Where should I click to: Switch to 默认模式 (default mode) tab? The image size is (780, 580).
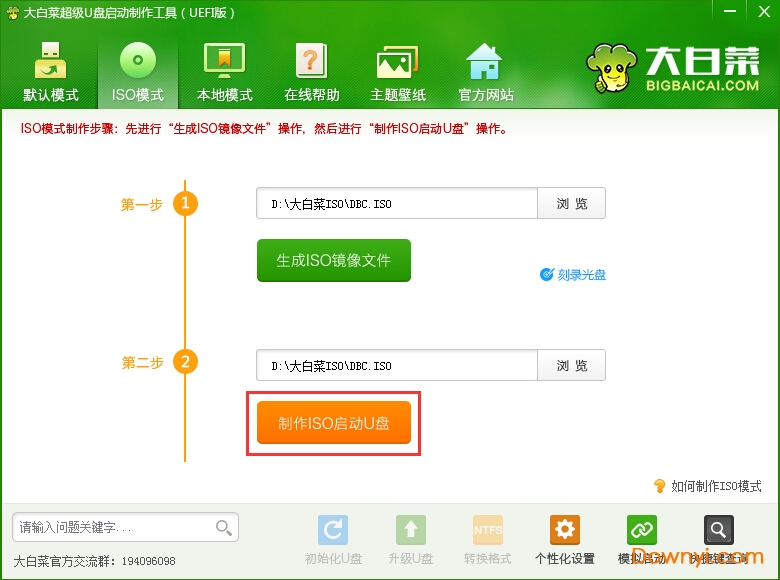(x=51, y=72)
